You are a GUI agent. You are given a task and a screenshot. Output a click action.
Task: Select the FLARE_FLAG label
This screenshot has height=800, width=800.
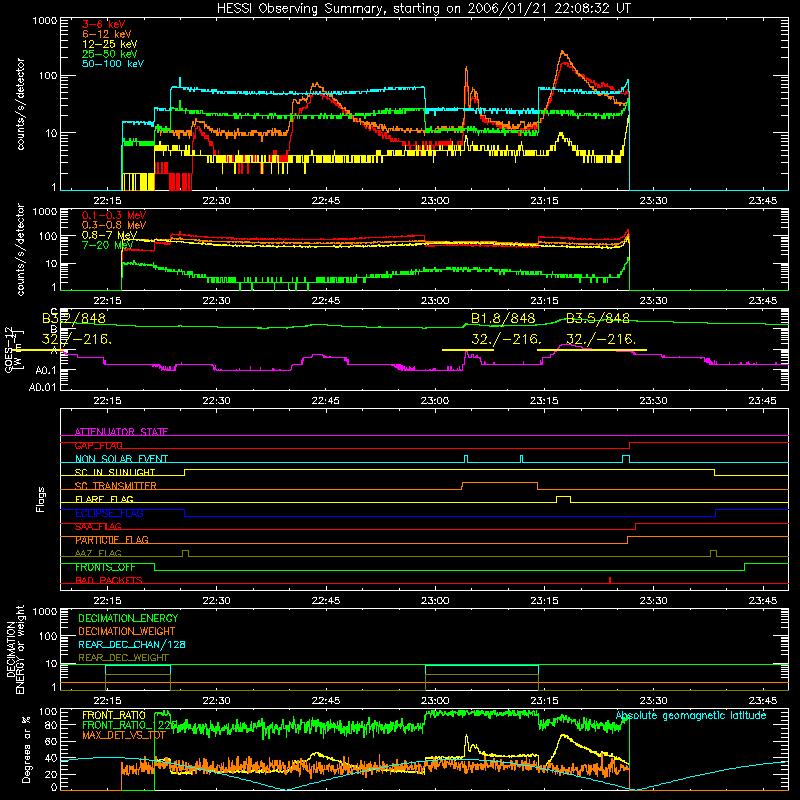tap(104, 499)
